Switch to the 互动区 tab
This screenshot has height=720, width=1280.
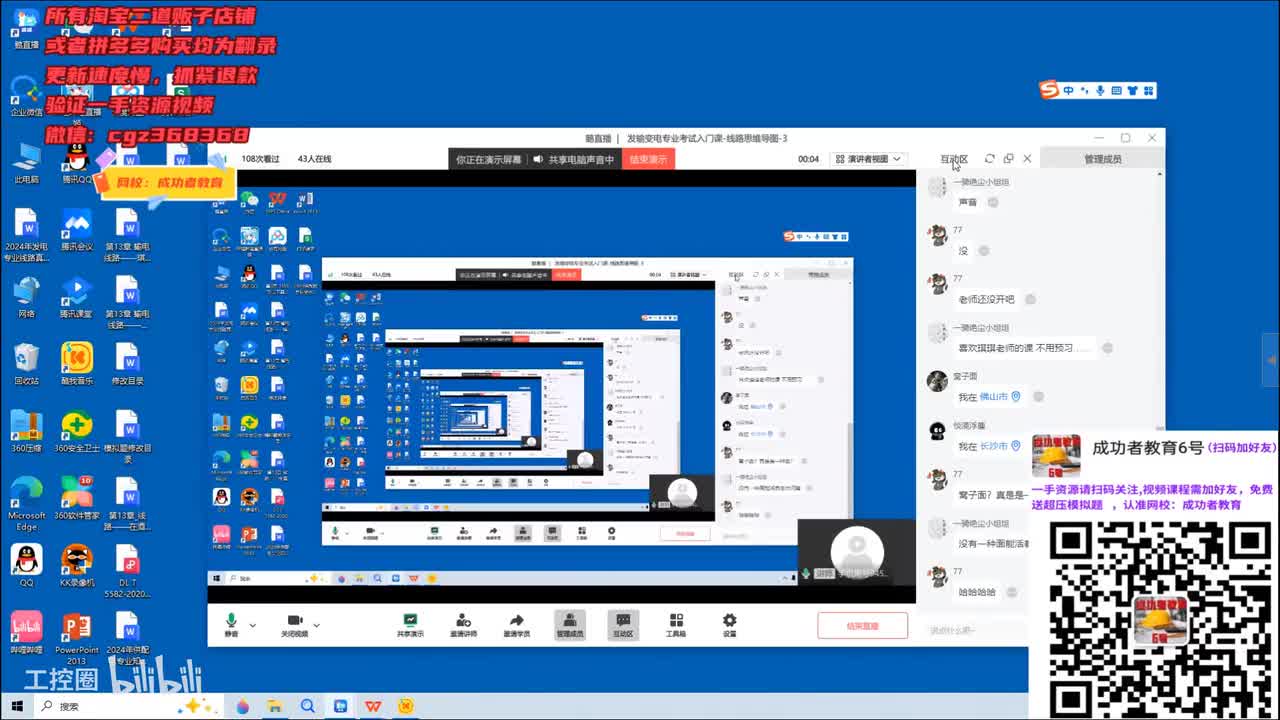point(954,159)
